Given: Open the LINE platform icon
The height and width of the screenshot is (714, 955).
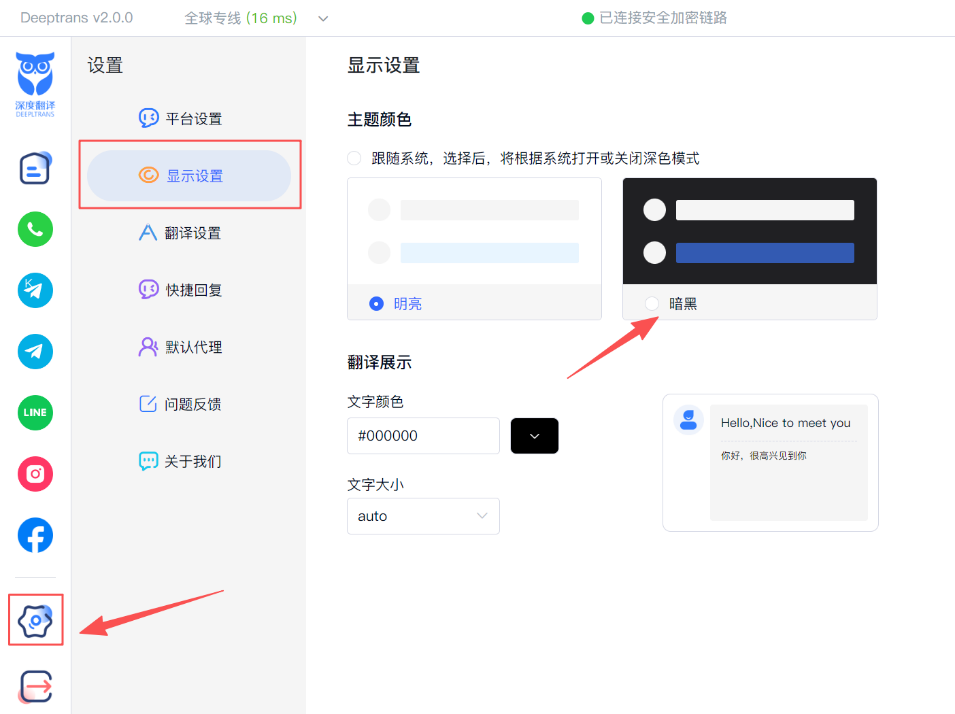Looking at the screenshot, I should (x=35, y=412).
